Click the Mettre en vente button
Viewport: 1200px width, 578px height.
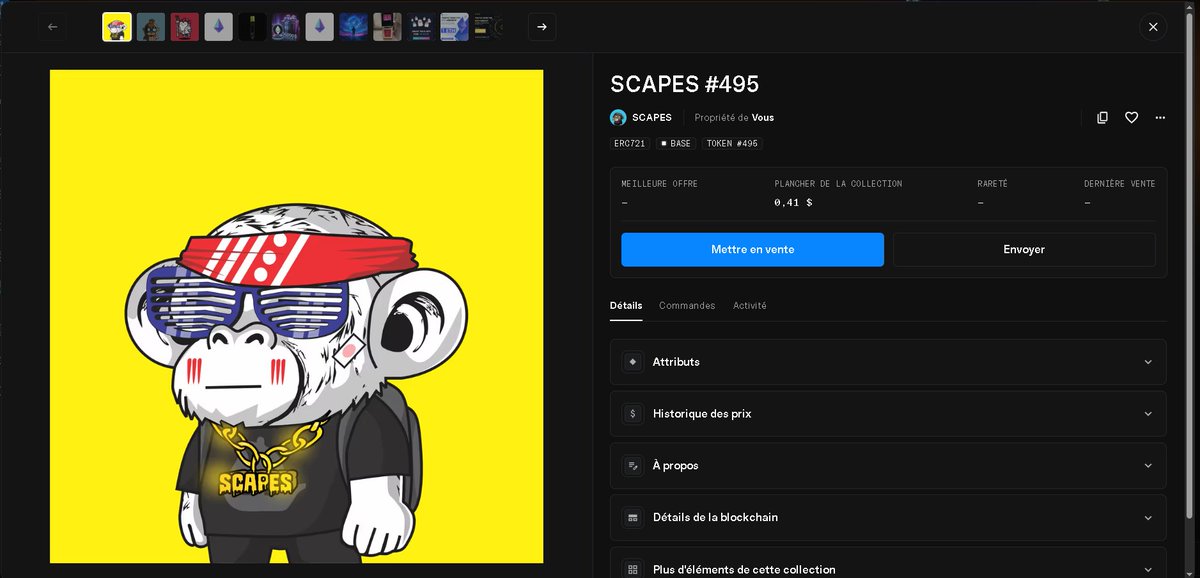(752, 249)
